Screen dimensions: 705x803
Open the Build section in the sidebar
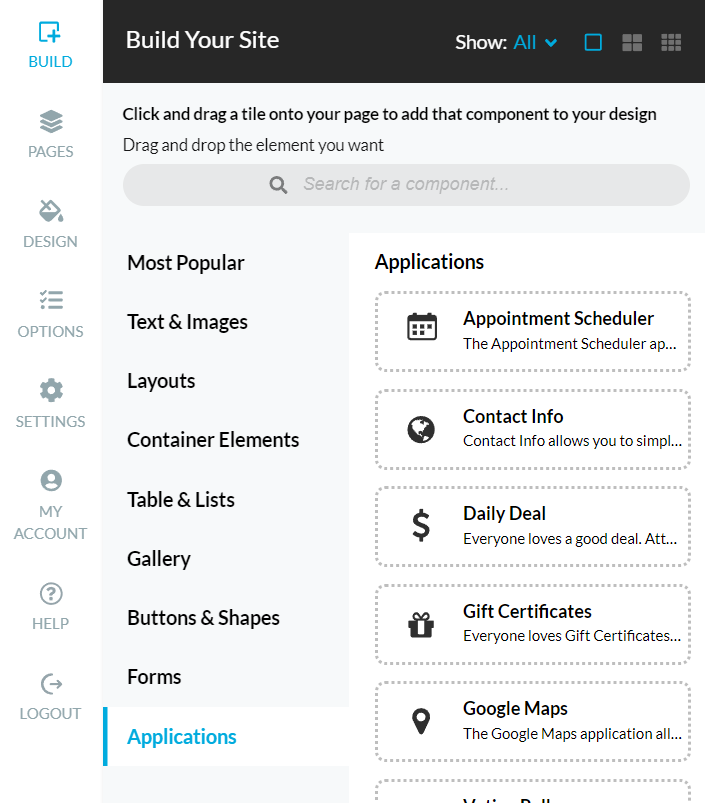coord(50,45)
